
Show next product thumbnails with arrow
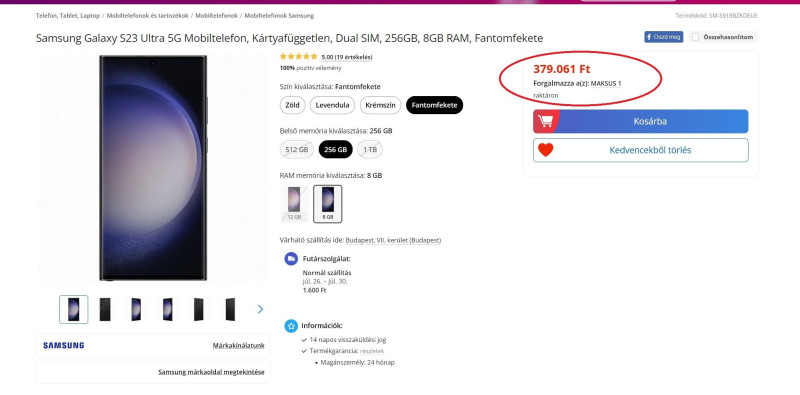(x=260, y=309)
